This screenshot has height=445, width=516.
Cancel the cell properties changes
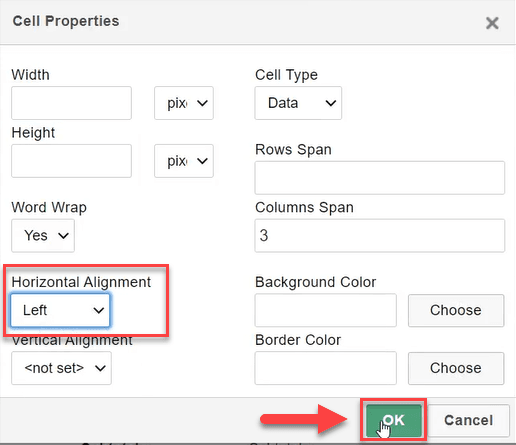[x=469, y=420]
